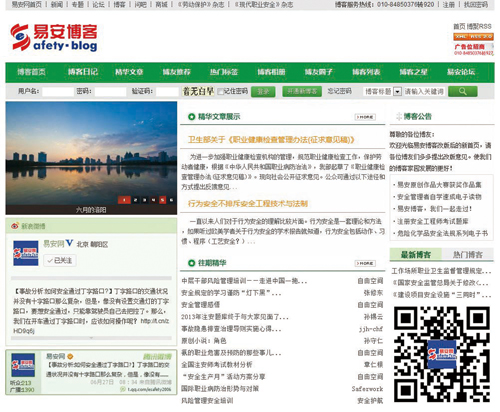Click the green circle icon beside 往期精华
500x412 pixels.
pos(191,263)
